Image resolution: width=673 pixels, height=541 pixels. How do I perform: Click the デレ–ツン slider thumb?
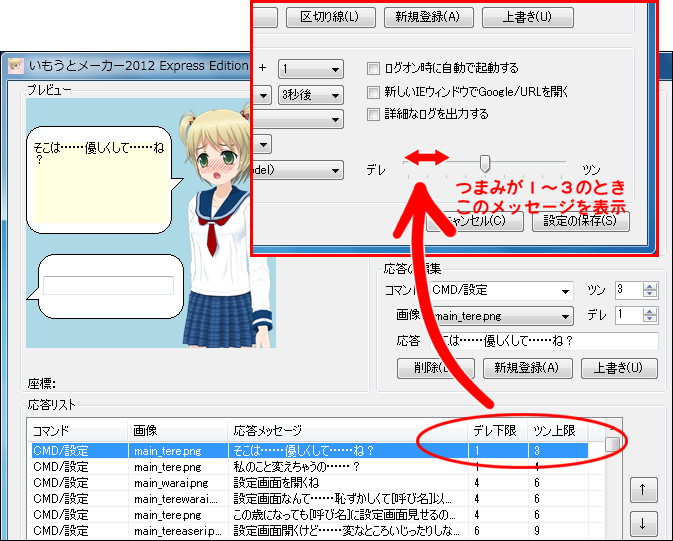(485, 163)
